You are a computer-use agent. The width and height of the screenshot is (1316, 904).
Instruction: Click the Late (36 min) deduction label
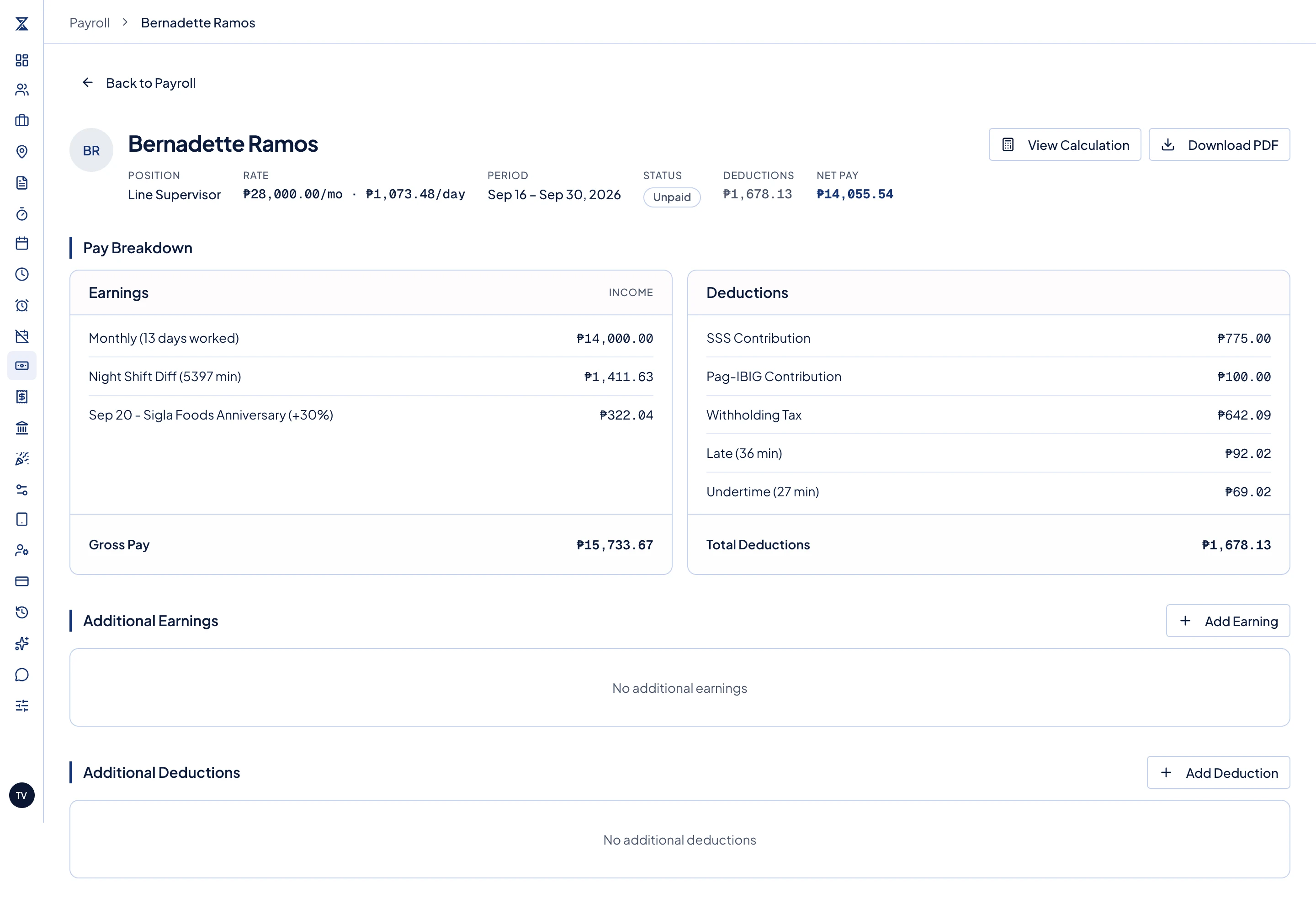(744, 454)
